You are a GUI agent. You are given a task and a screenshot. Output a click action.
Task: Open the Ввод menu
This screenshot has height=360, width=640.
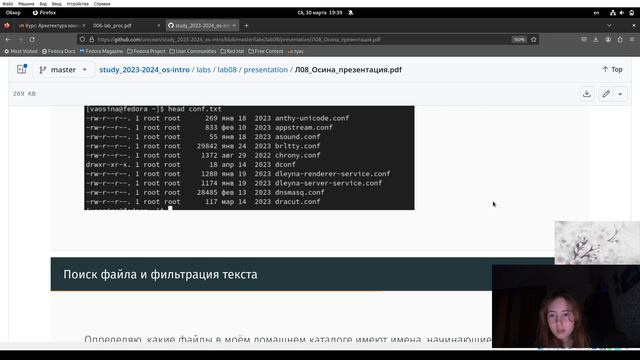[57, 4]
